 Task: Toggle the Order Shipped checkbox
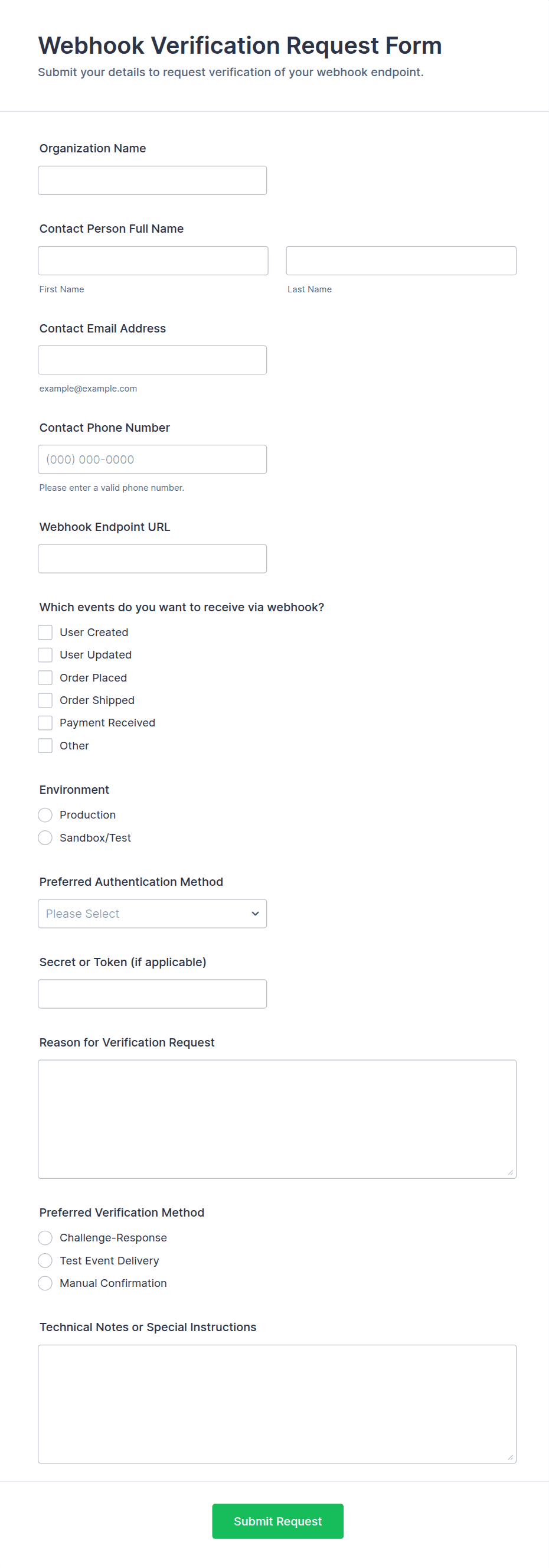click(x=45, y=700)
